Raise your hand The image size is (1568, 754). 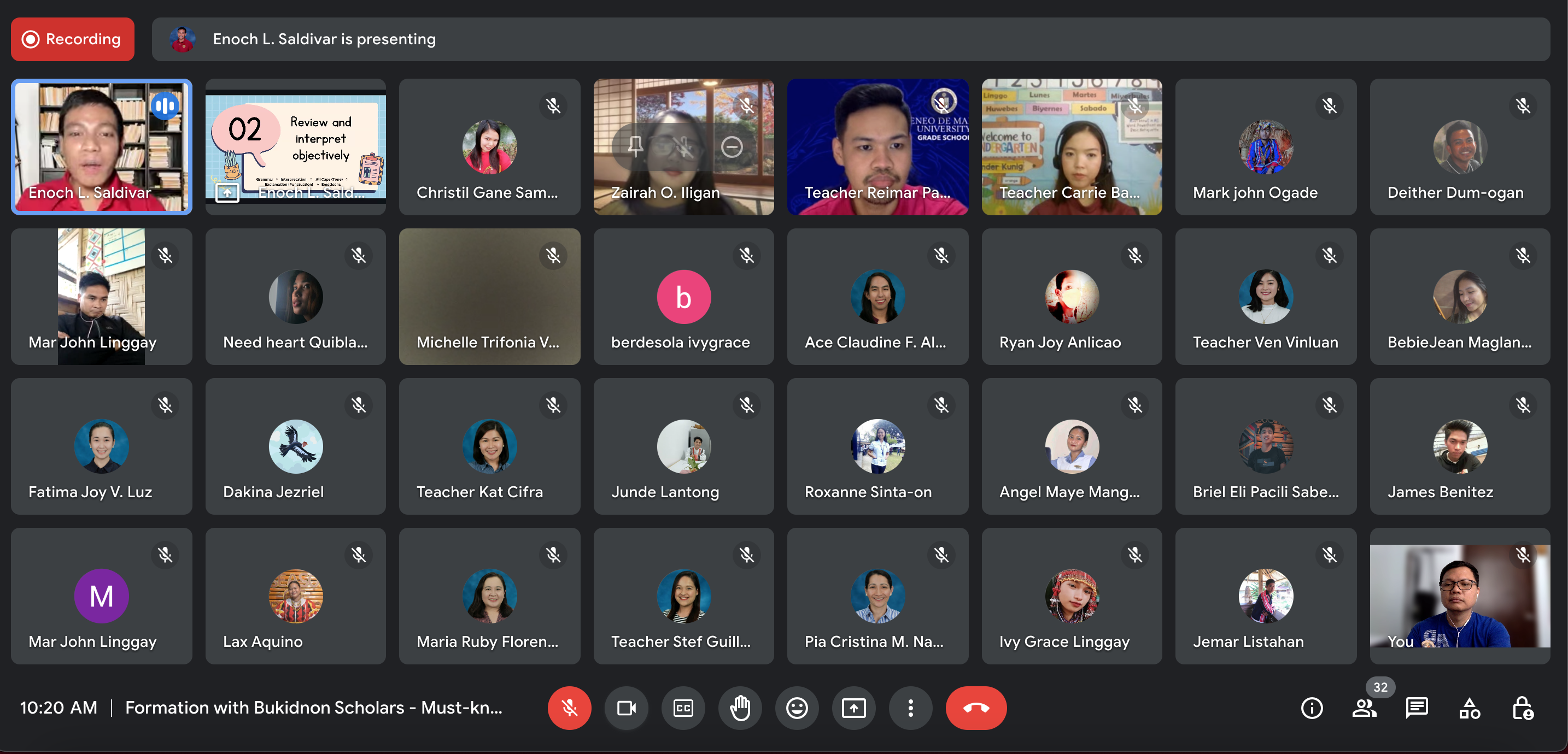740,708
